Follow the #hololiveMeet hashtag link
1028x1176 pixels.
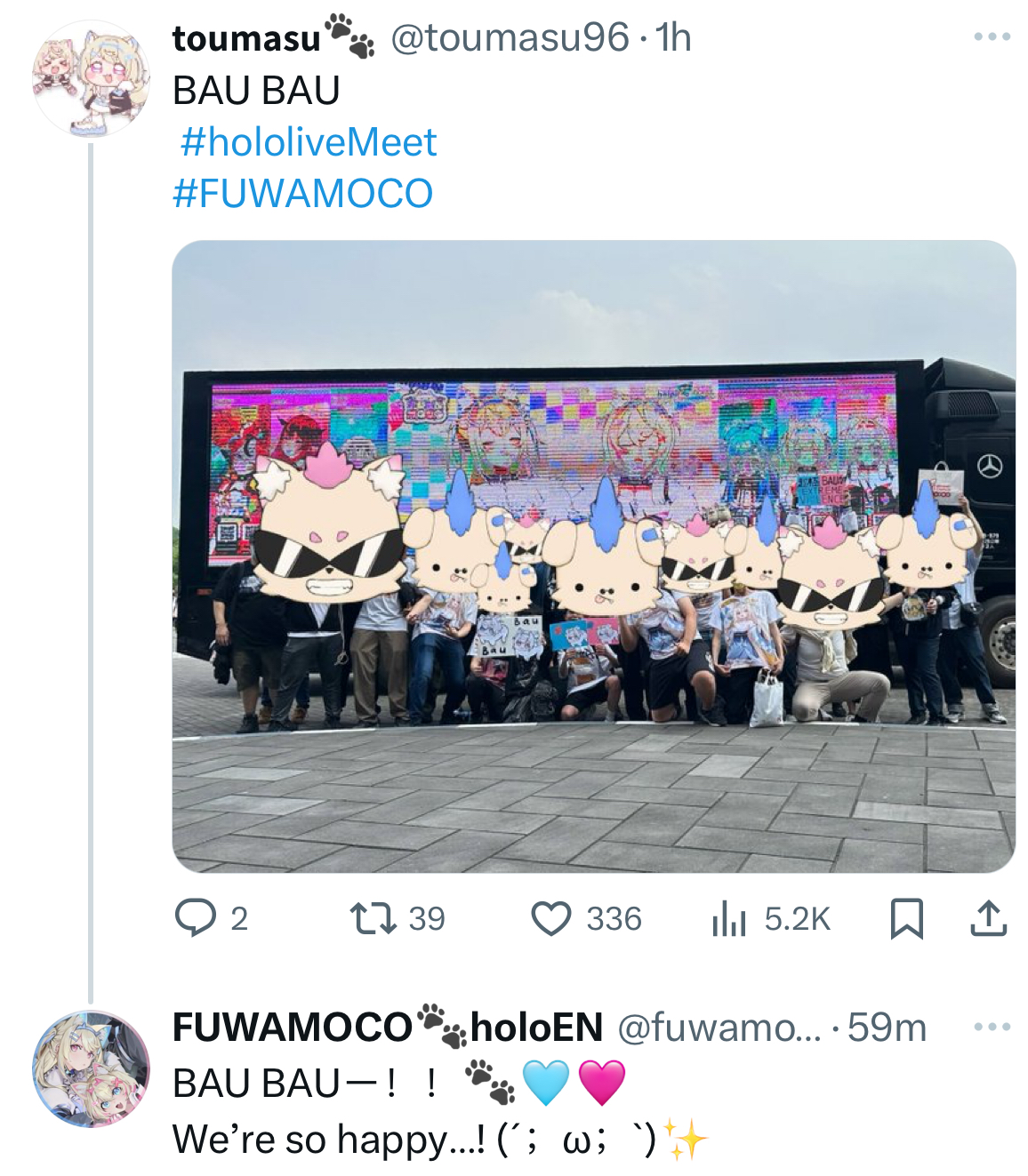(x=309, y=142)
